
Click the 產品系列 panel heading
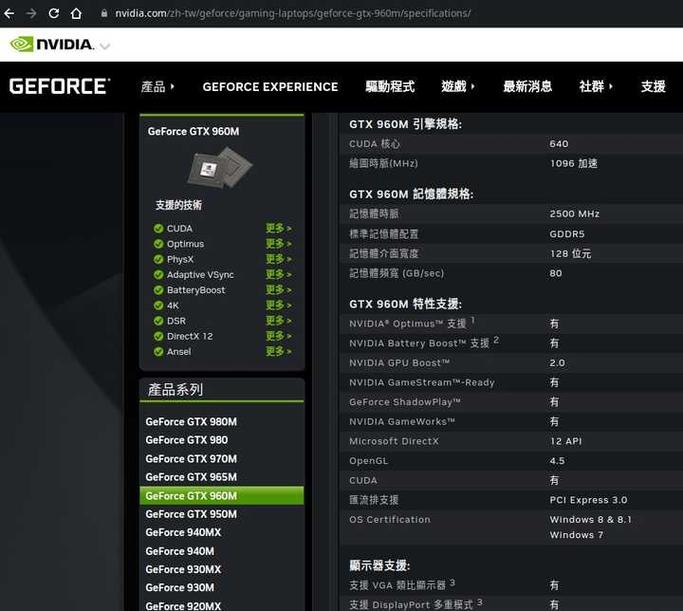[175, 389]
